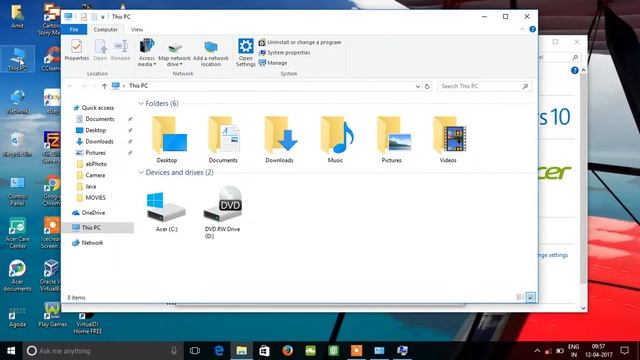This screenshot has height=360, width=640.
Task: Select the Play Games desktop icon
Action: tap(52, 315)
